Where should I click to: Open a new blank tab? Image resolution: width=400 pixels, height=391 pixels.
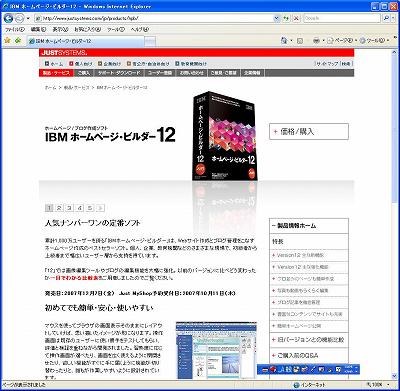150,41
